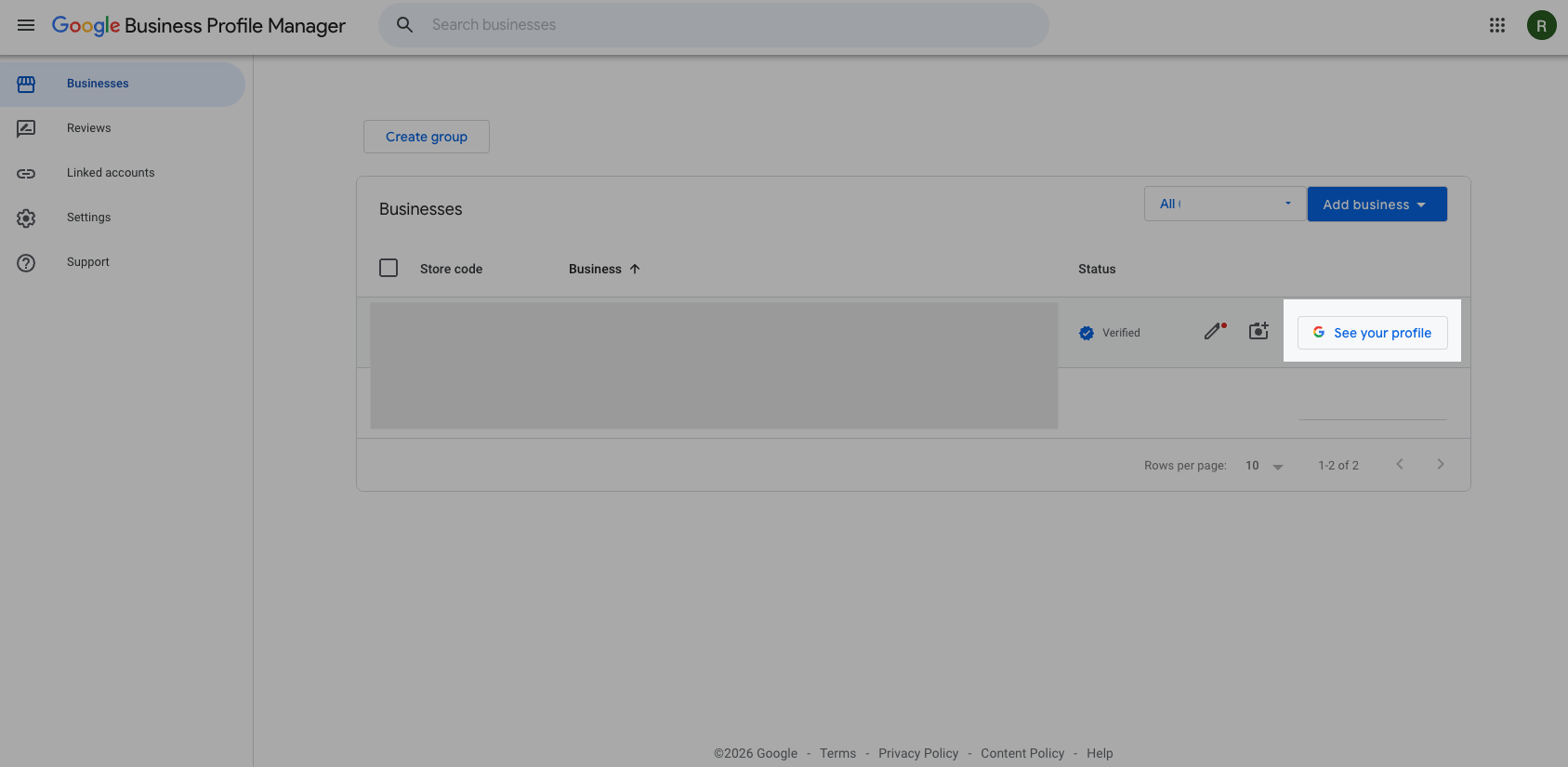Screen dimensions: 1568x767
Task: Open the Rows per page dropdown
Action: click(x=1264, y=466)
